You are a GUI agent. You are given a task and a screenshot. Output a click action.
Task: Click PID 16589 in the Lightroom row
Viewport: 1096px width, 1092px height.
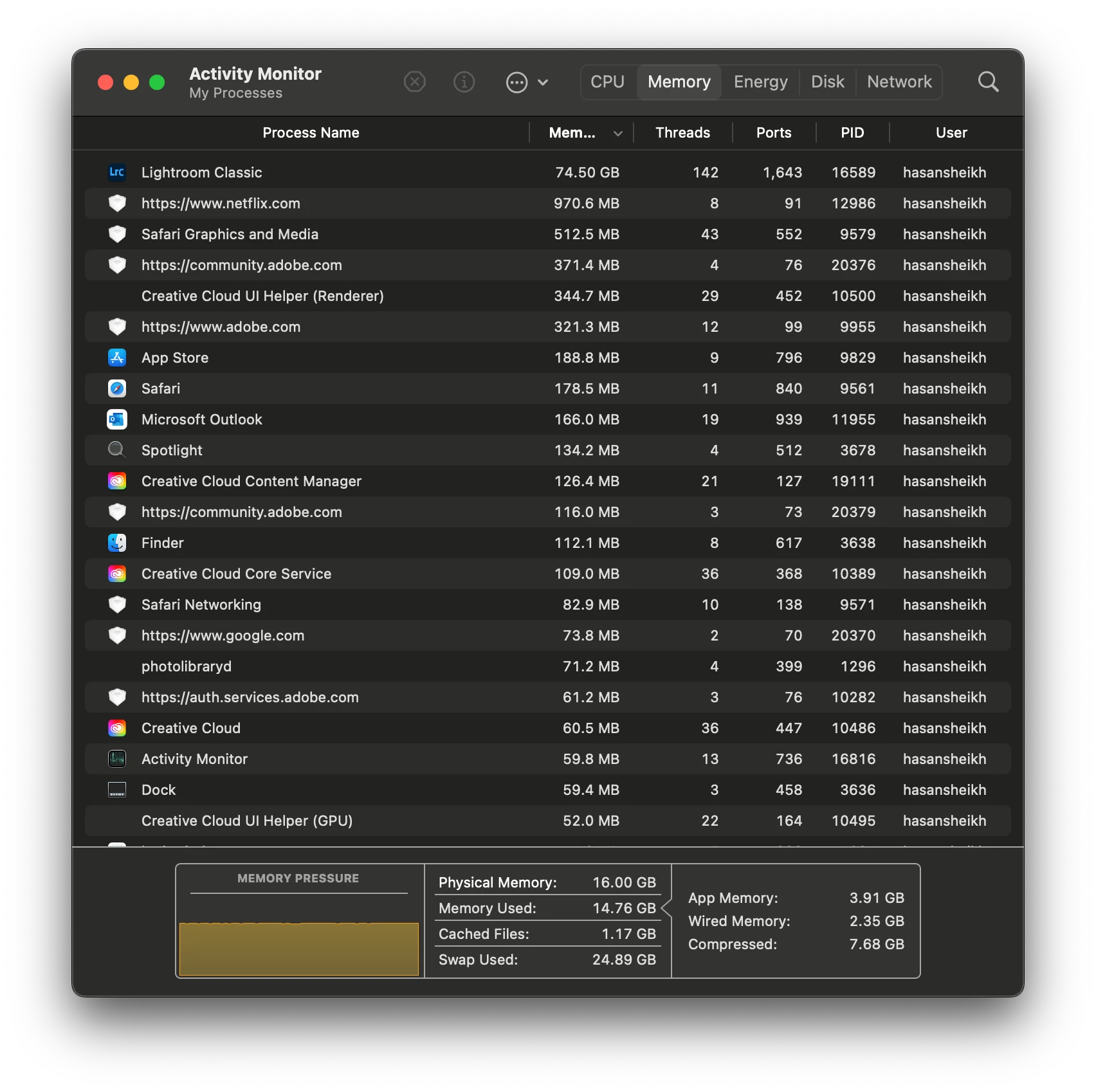point(854,172)
